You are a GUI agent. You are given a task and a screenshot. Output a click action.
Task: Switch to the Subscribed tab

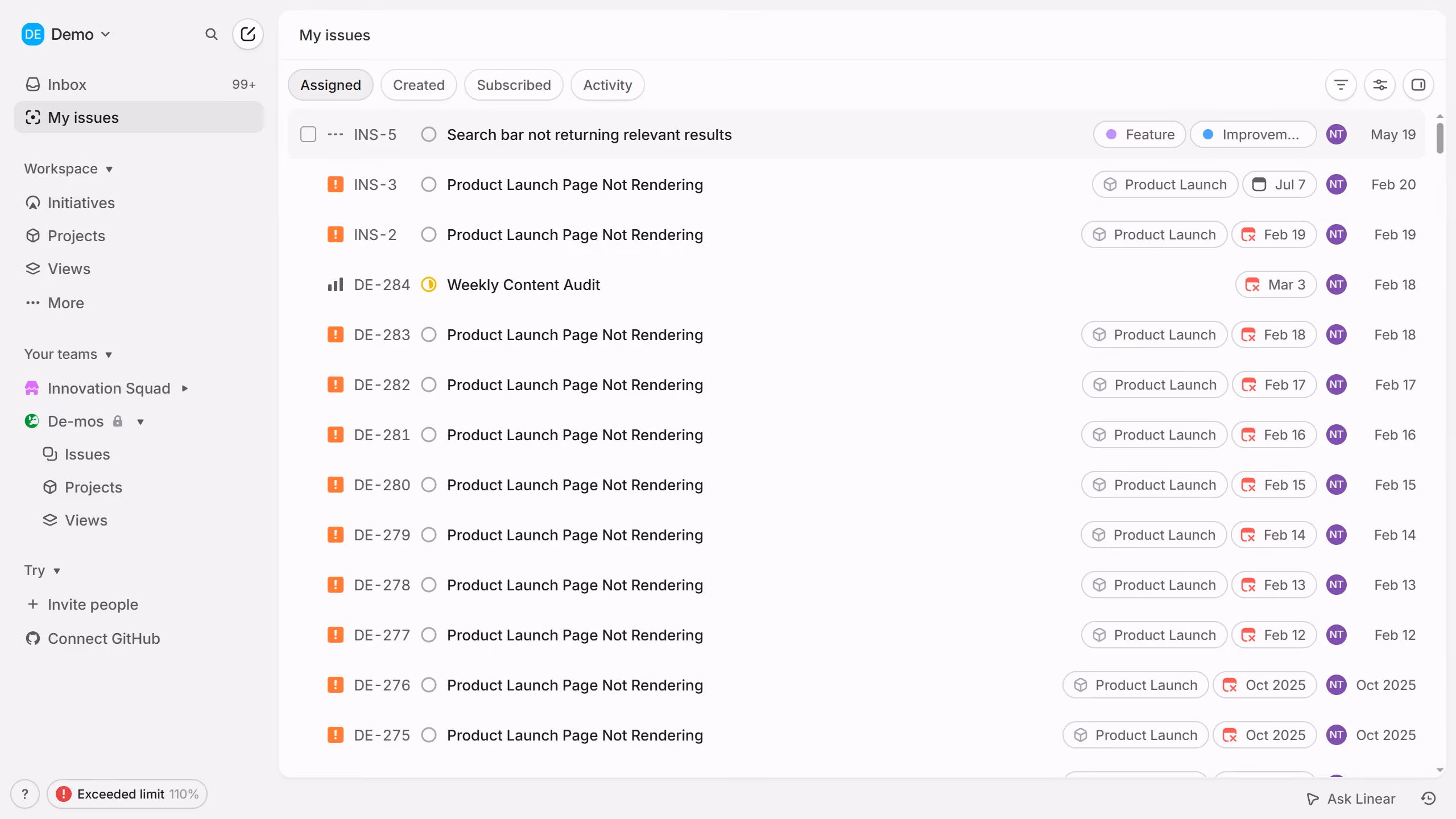coord(514,85)
